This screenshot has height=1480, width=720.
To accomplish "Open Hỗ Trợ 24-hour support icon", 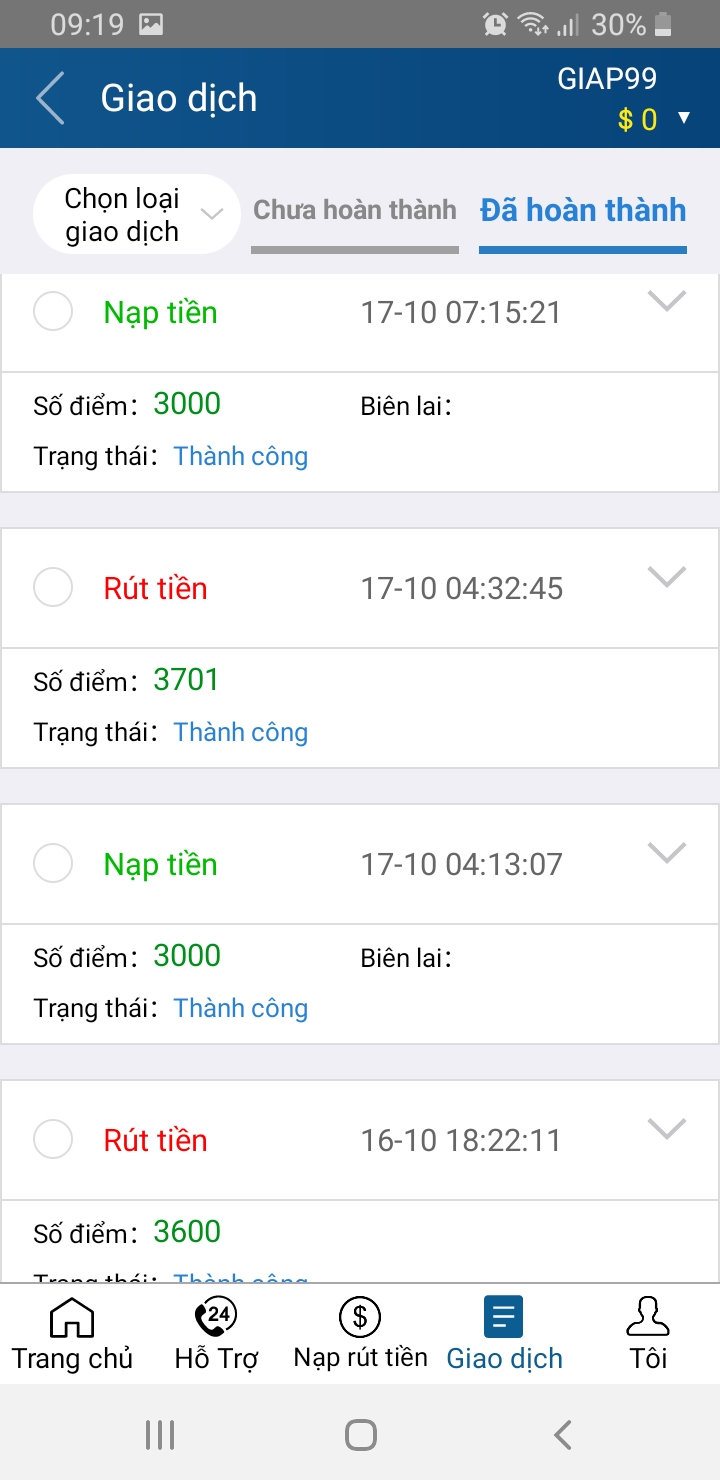I will coord(216,1317).
